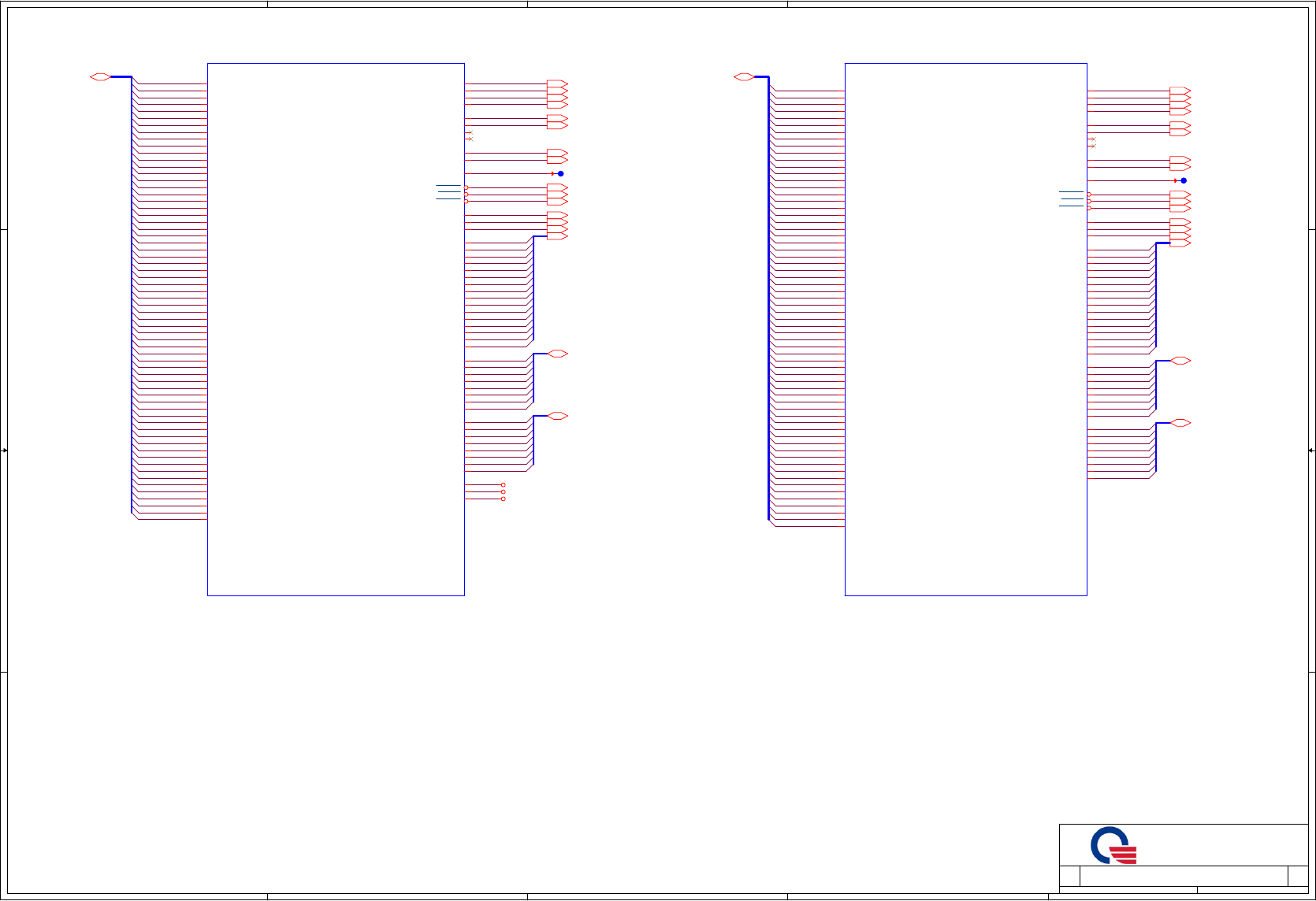This screenshot has width=1316, height=901.
Task: Select the thick blue input bus of right block
Action: pos(768,298)
